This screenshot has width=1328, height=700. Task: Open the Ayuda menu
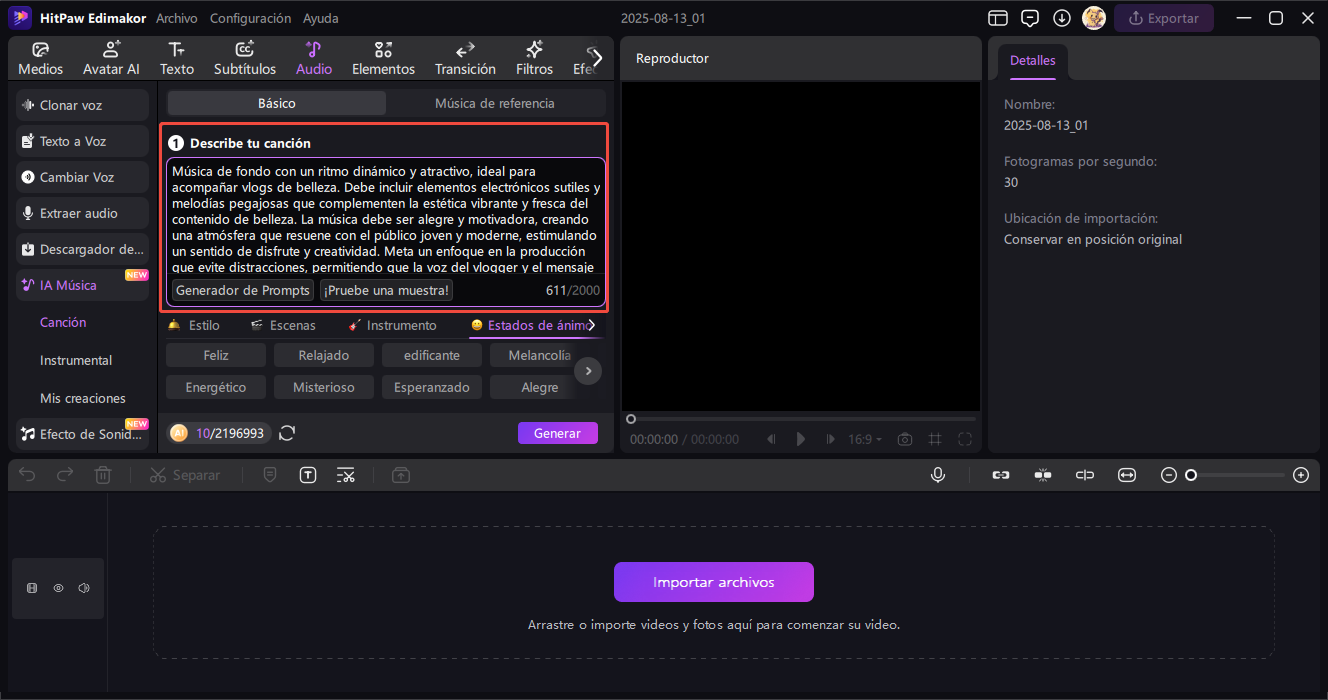[x=321, y=18]
